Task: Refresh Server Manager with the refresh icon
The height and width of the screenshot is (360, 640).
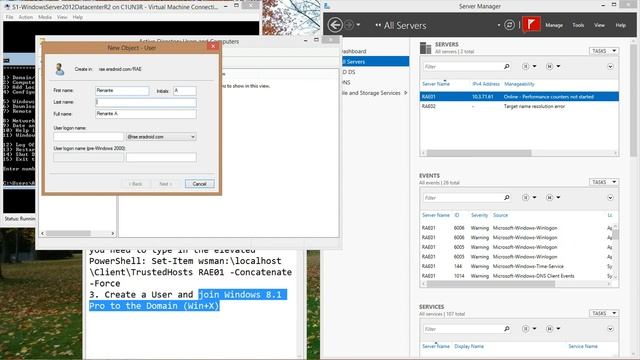Action: click(x=509, y=25)
